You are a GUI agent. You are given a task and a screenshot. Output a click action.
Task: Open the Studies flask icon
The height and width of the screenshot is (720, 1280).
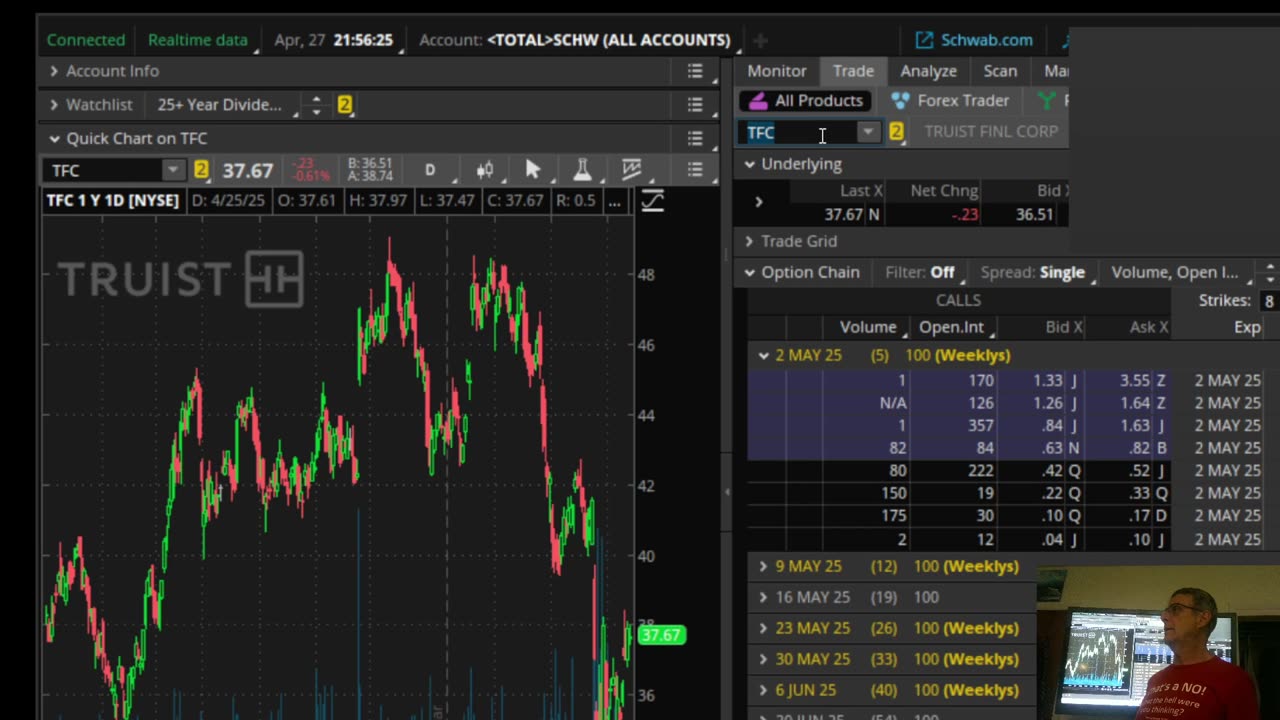582,170
